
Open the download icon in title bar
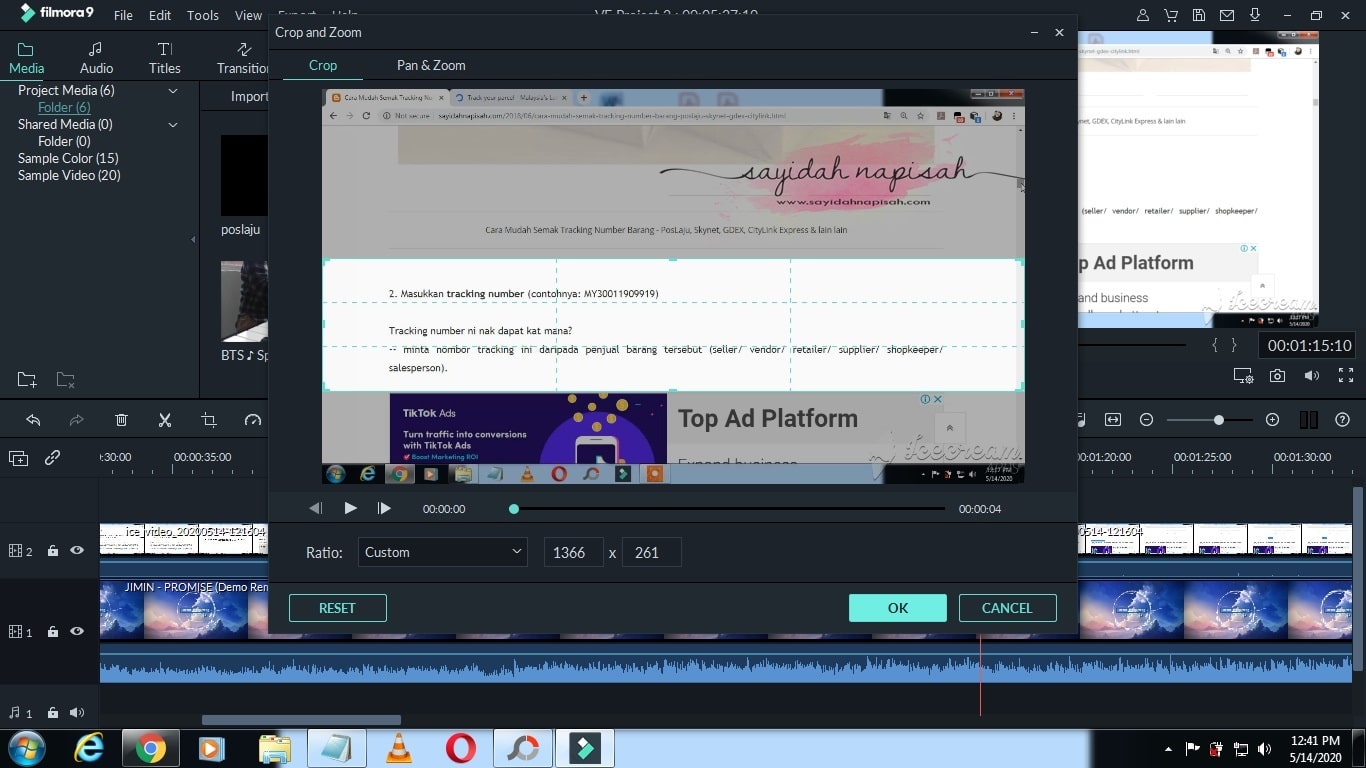(1255, 15)
